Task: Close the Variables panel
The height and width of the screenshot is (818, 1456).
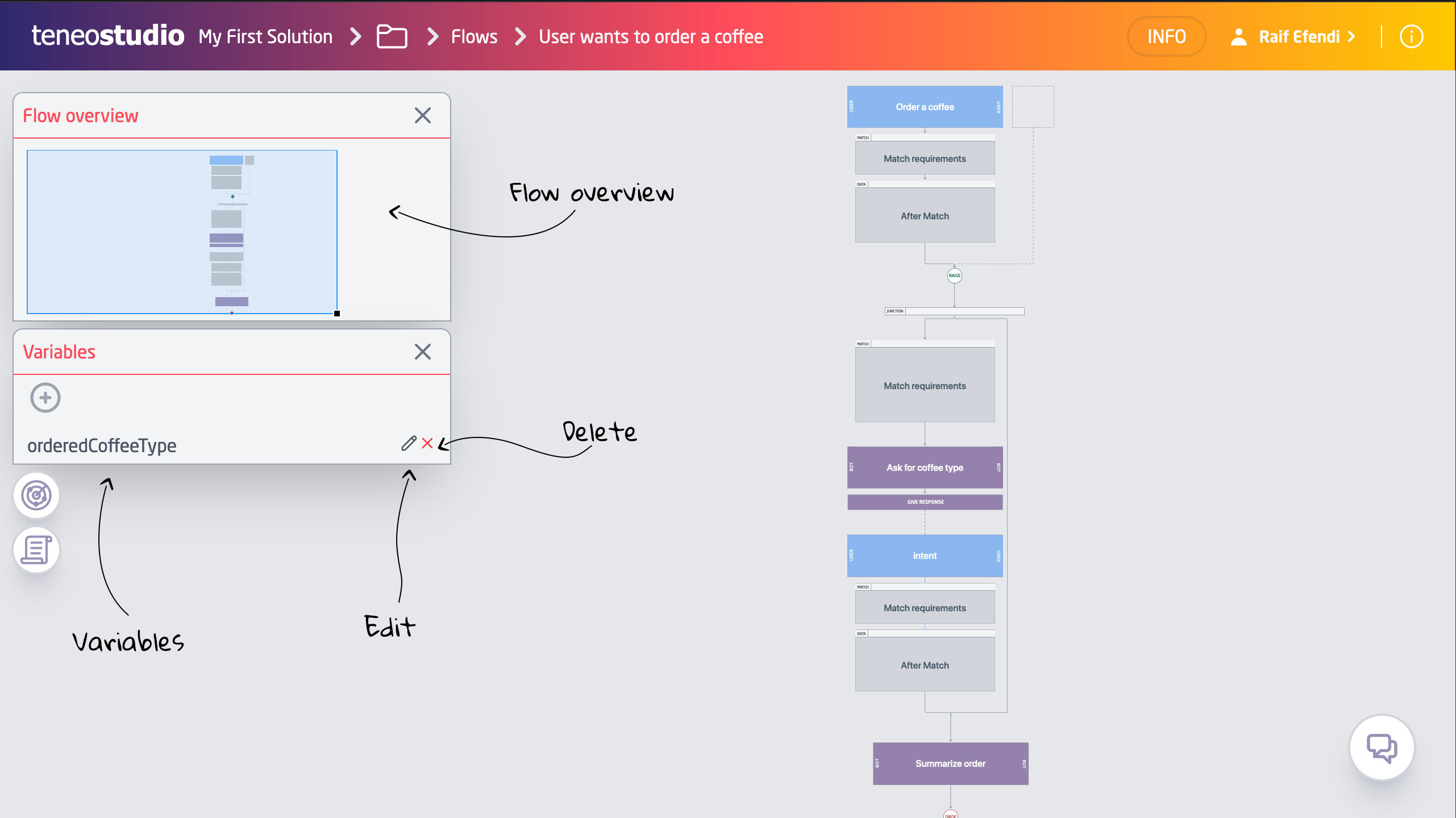Action: tap(422, 352)
